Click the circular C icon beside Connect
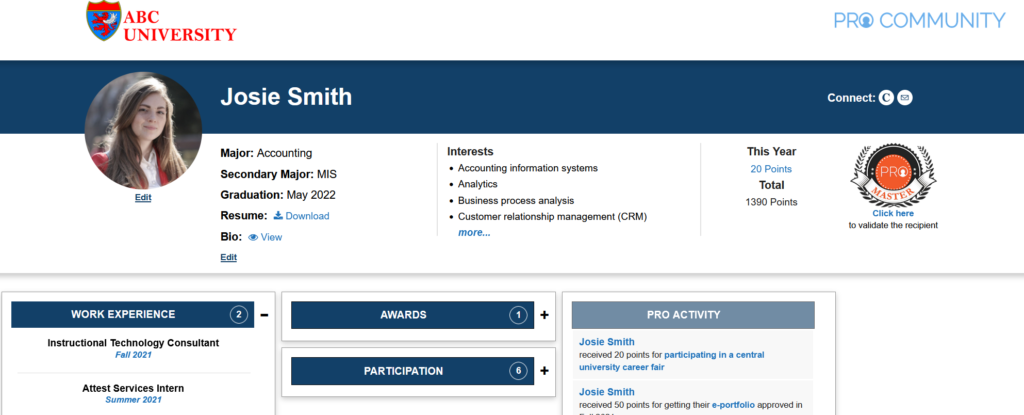Viewport: 1024px width, 415px height. click(886, 97)
